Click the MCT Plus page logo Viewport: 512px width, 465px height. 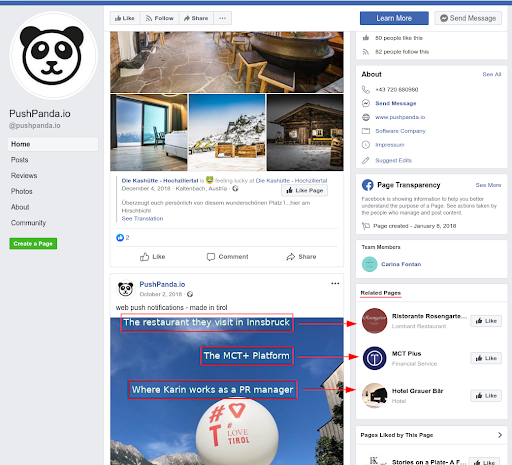tap(374, 358)
